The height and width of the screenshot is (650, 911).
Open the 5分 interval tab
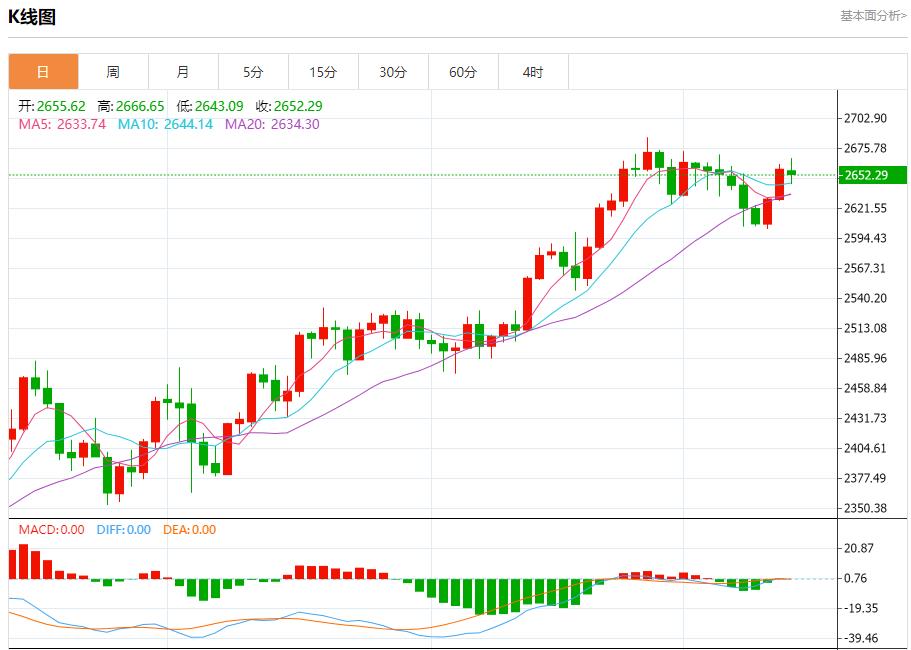[253, 72]
